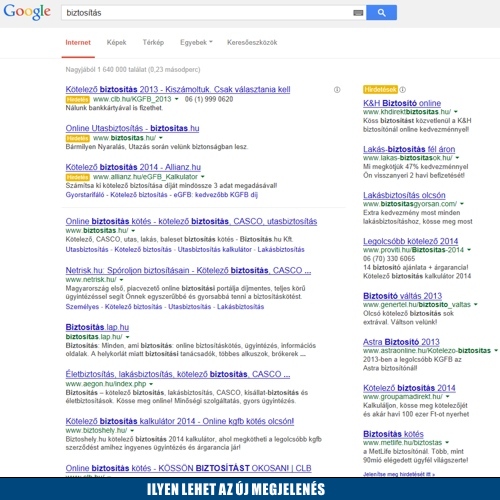Click the info icon beside the top ad
The image size is (500, 500).
pos(337,90)
